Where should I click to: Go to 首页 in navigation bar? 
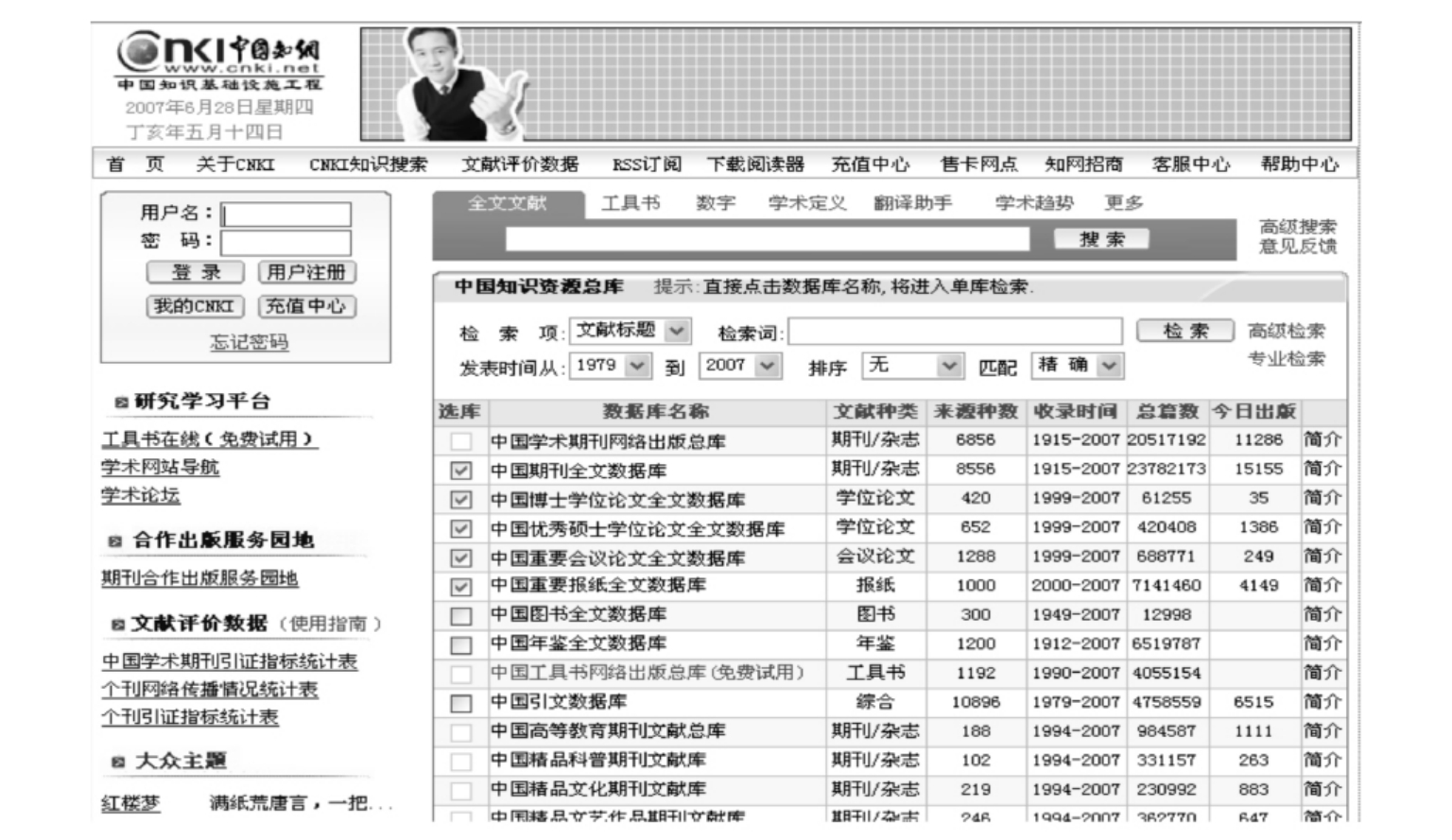pyautogui.click(x=134, y=164)
